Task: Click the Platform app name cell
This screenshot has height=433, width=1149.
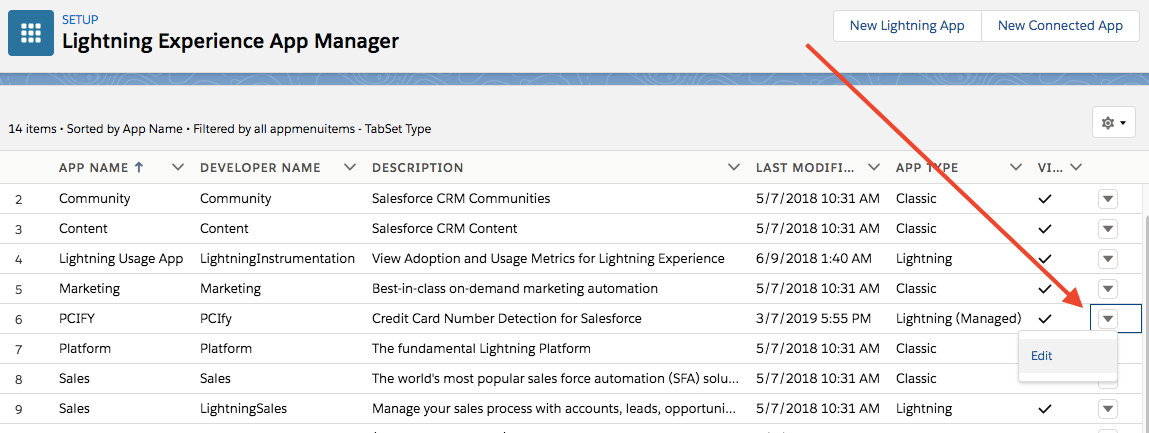Action: click(x=85, y=349)
